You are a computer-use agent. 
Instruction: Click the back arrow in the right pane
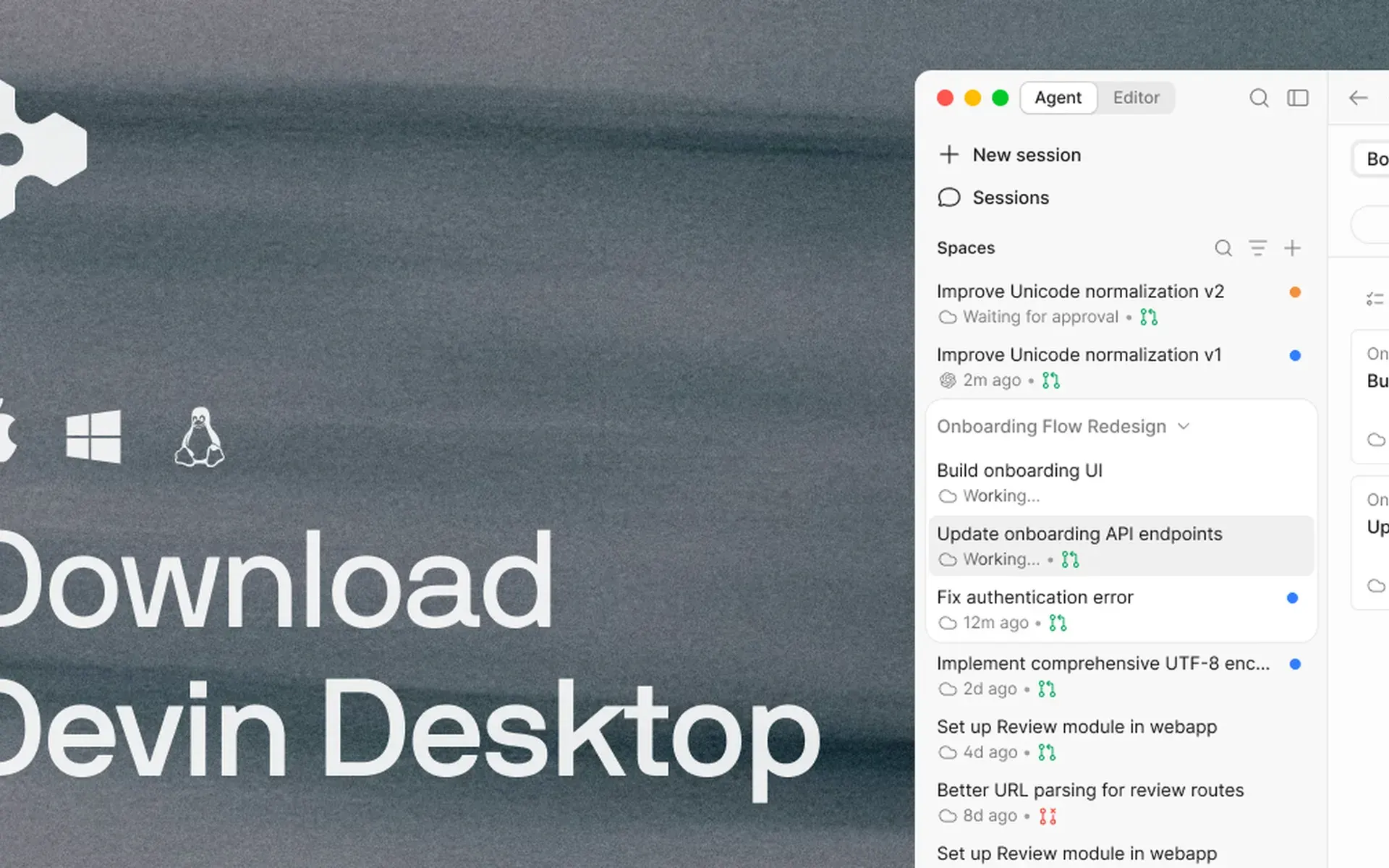[1358, 98]
